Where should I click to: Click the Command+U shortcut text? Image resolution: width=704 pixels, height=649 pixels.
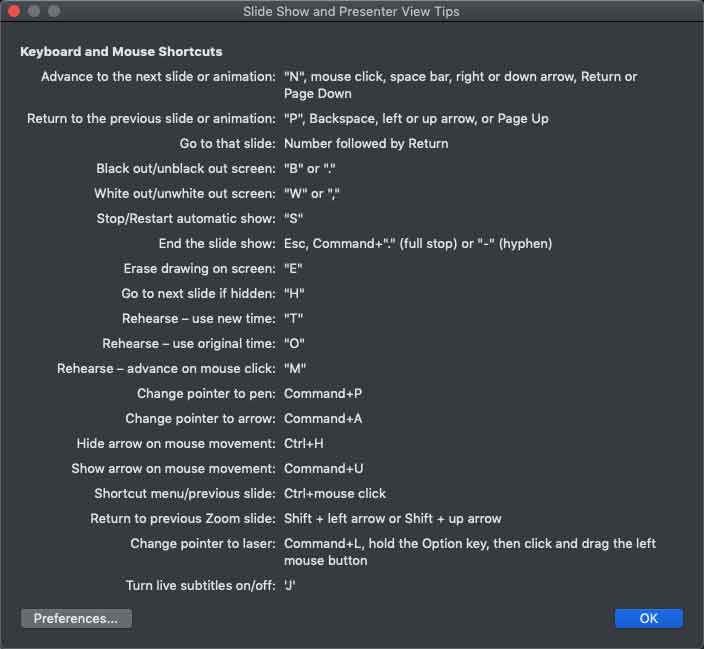tap(323, 468)
